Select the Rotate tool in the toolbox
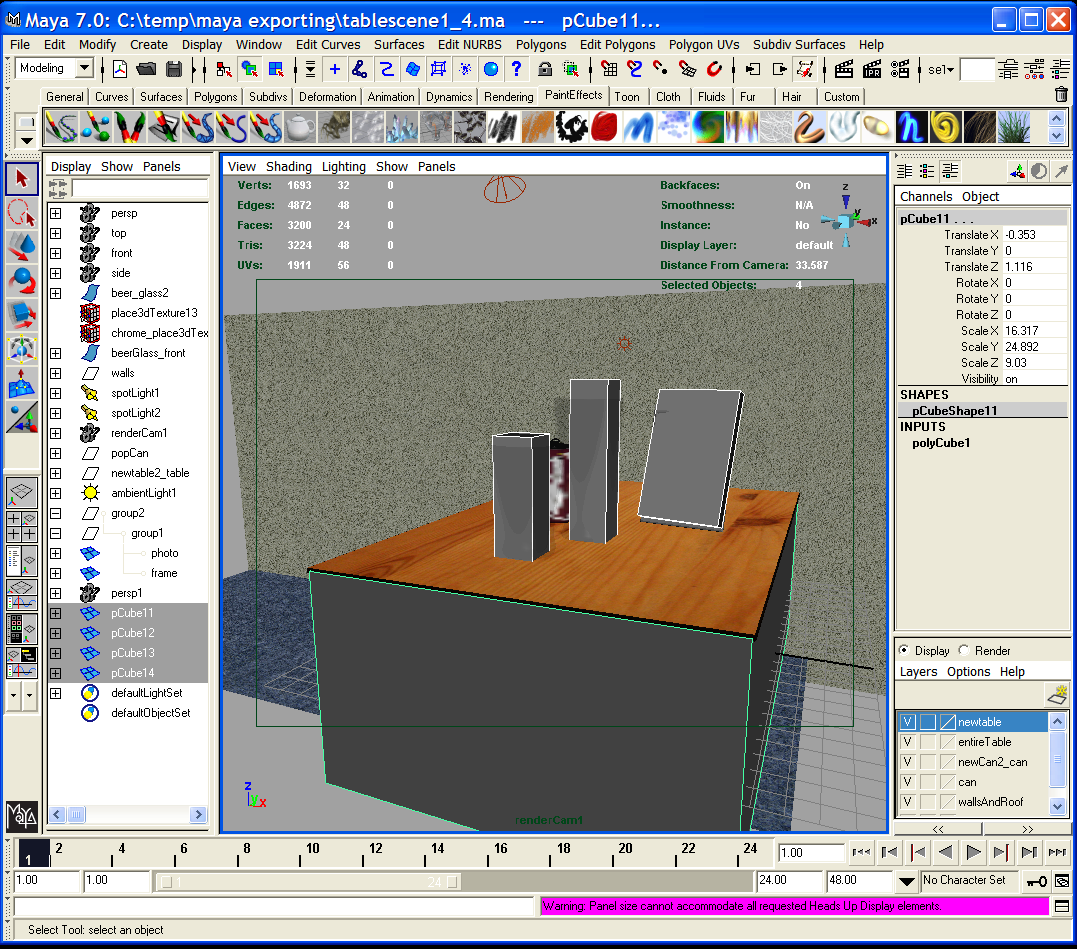Viewport: 1077px width, 949px height. [x=22, y=281]
